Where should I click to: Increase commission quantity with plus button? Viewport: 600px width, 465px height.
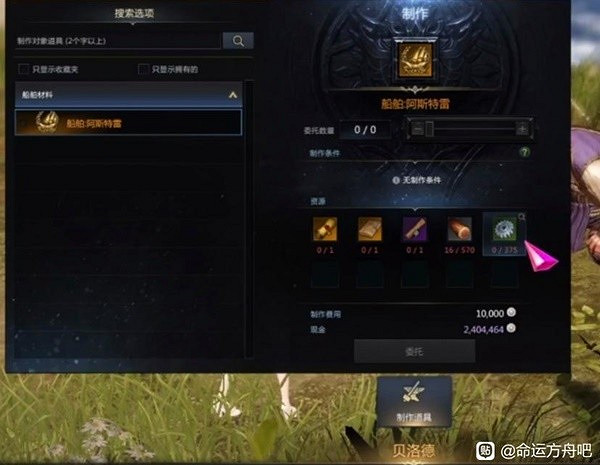click(x=522, y=129)
